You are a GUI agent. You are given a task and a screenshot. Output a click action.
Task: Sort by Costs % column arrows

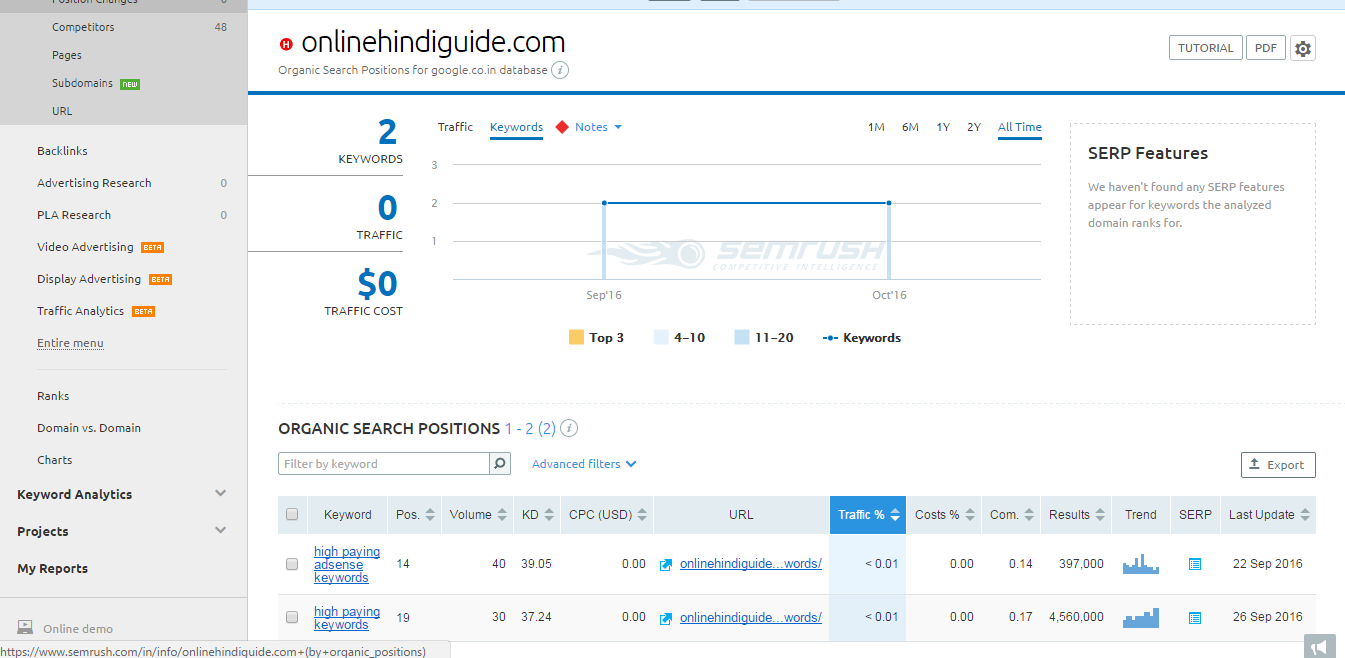coord(970,515)
